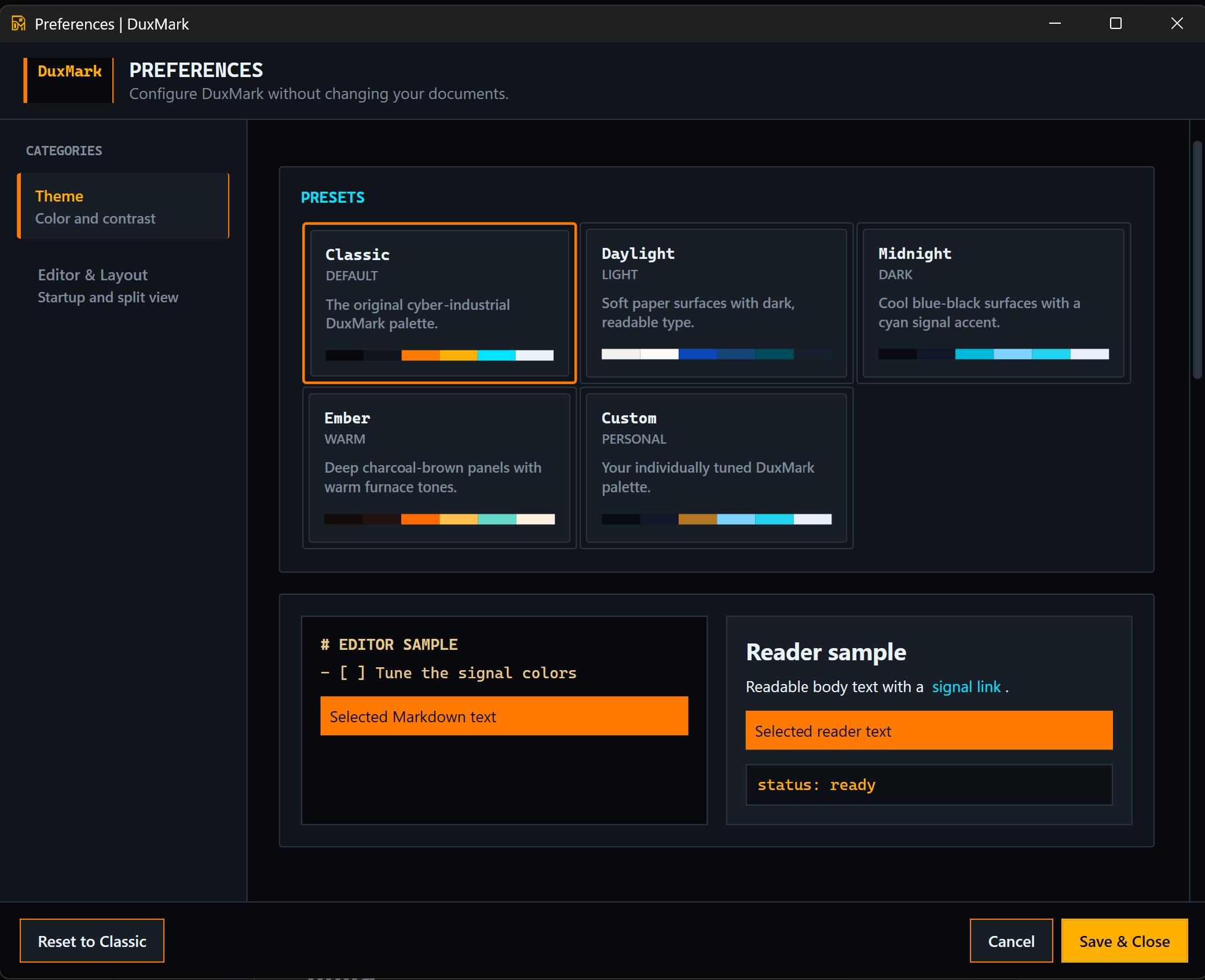Image resolution: width=1205 pixels, height=980 pixels.
Task: Follow the signal link in Reader sample
Action: tap(966, 687)
